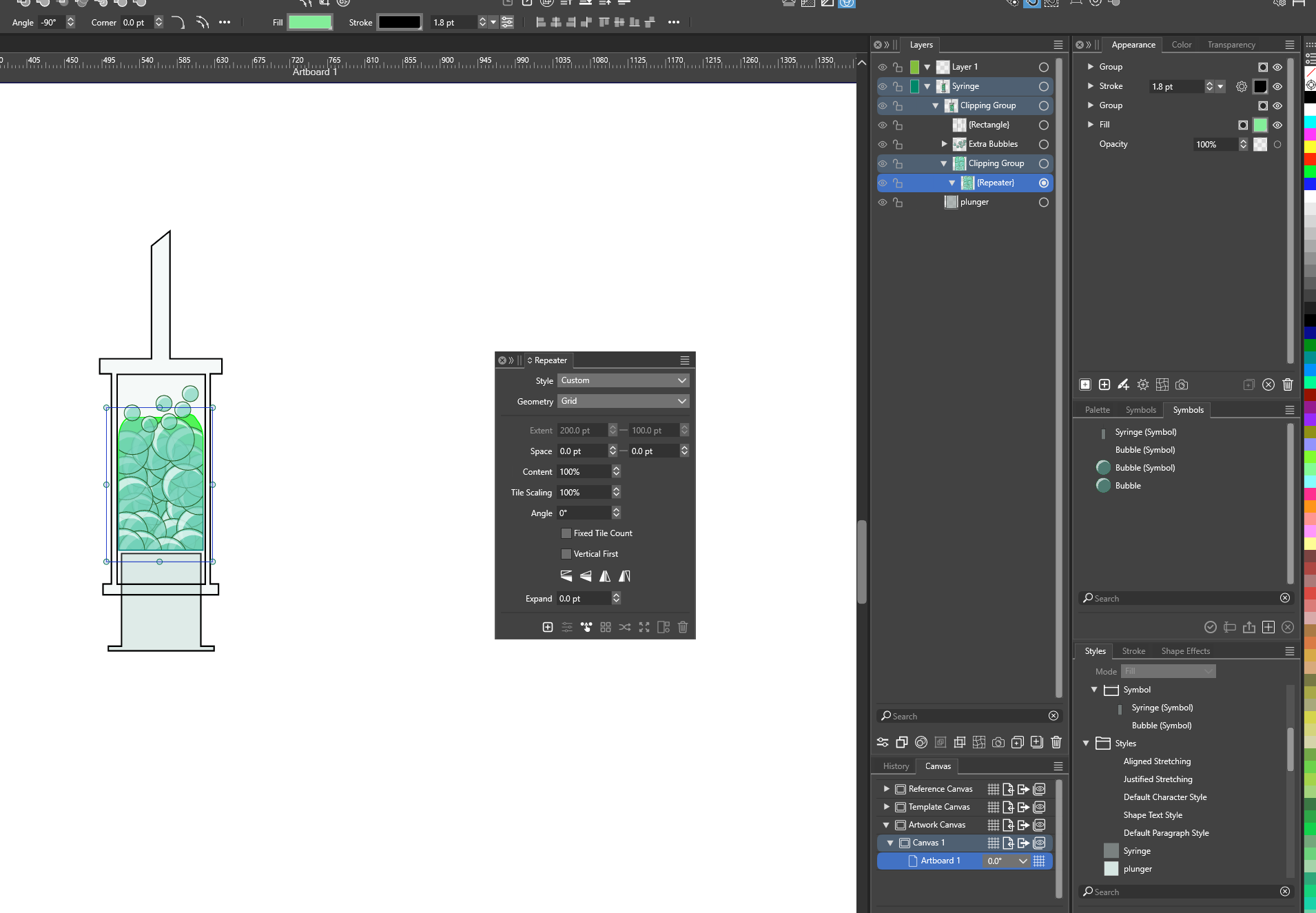Switch to the History tab

click(x=896, y=766)
